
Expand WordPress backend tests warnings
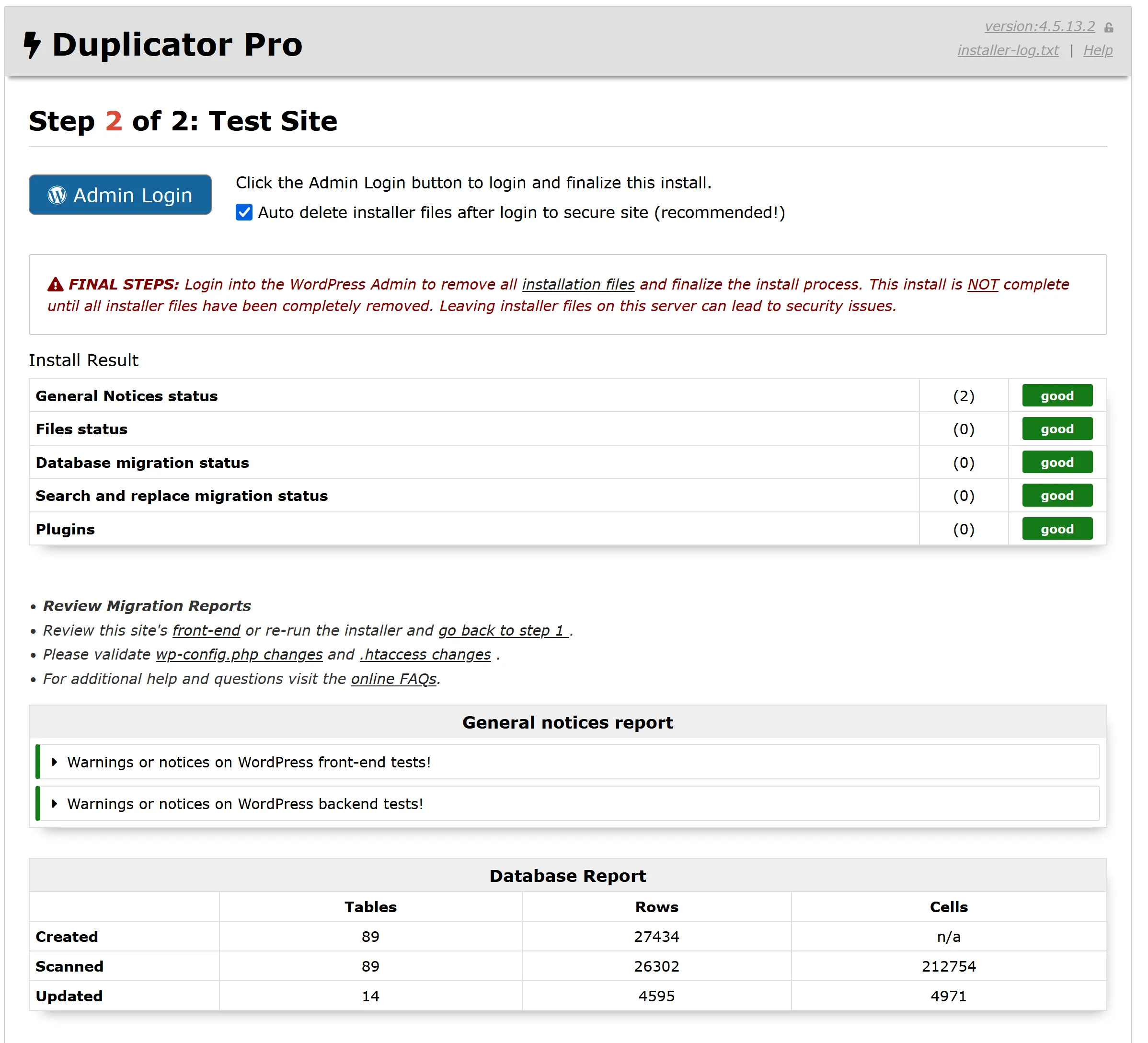pyautogui.click(x=245, y=804)
